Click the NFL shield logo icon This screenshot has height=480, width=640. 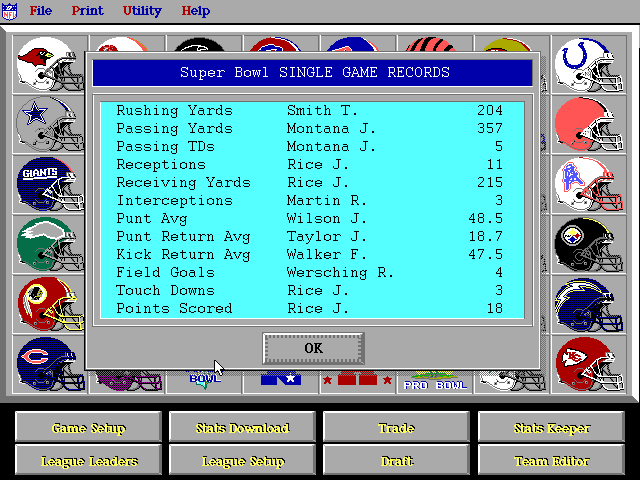(x=9, y=11)
